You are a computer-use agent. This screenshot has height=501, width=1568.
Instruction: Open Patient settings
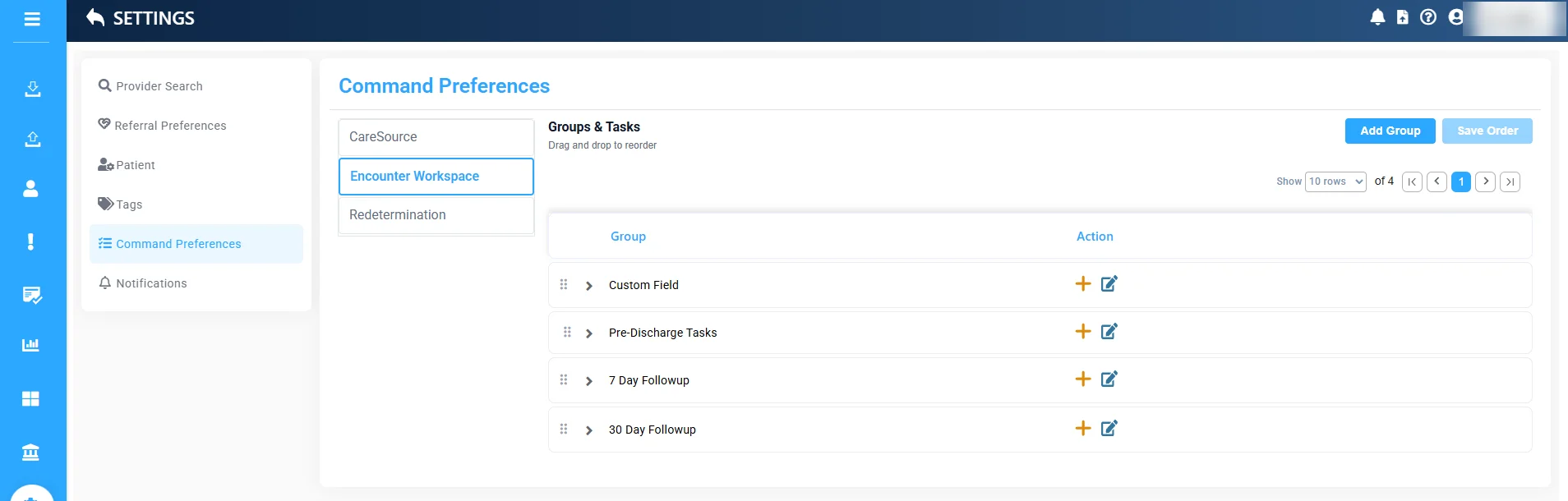pyautogui.click(x=196, y=165)
